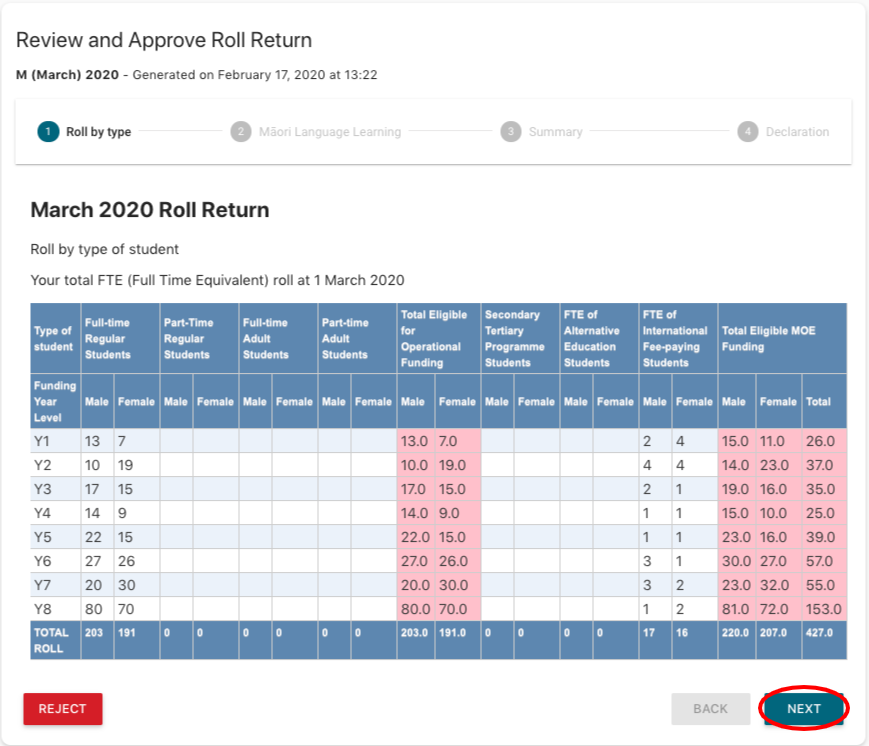Jump to the Declaration step label
Viewport: 869px width, 746px height.
tap(797, 131)
